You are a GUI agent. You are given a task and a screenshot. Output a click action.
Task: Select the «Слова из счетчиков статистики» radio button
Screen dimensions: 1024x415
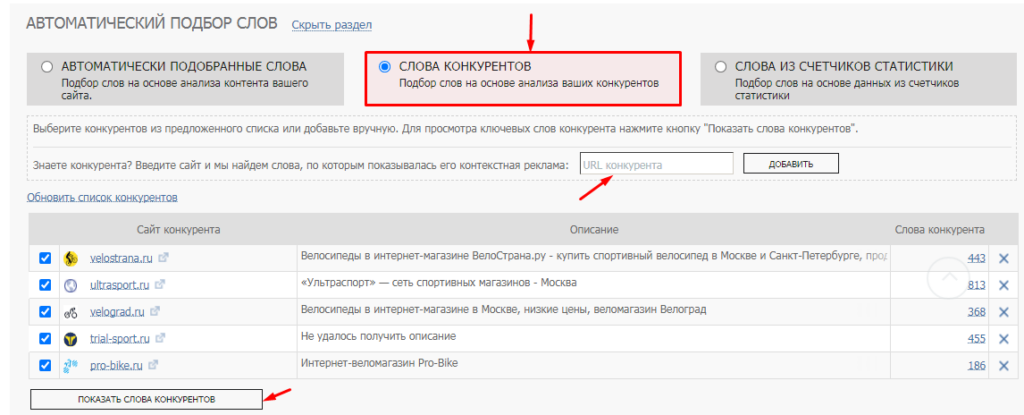(x=720, y=67)
